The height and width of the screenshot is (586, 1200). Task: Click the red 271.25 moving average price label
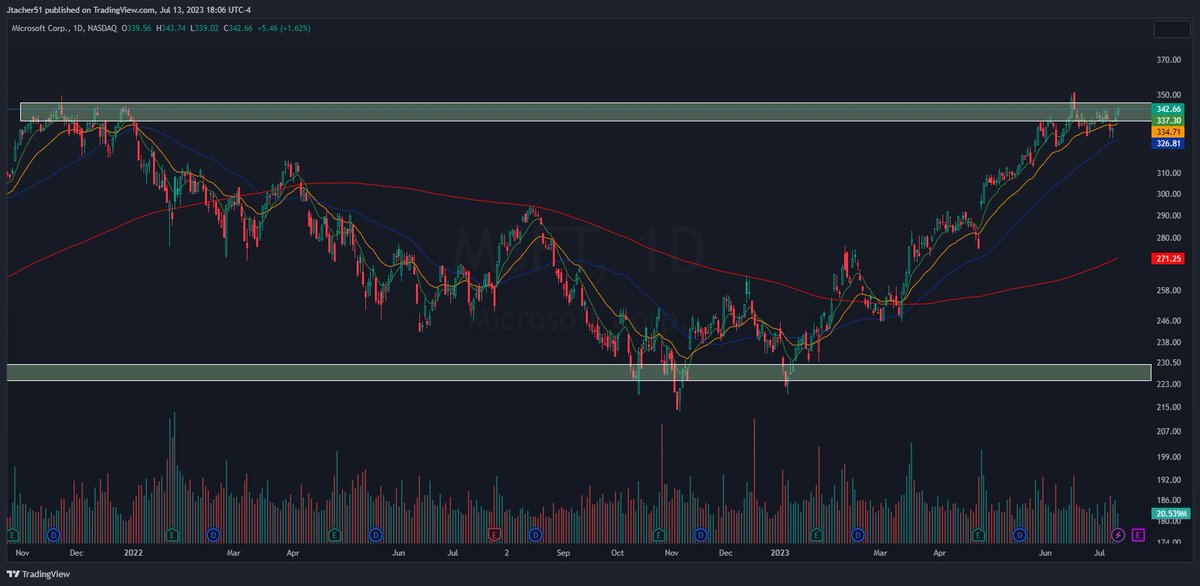tap(1169, 258)
